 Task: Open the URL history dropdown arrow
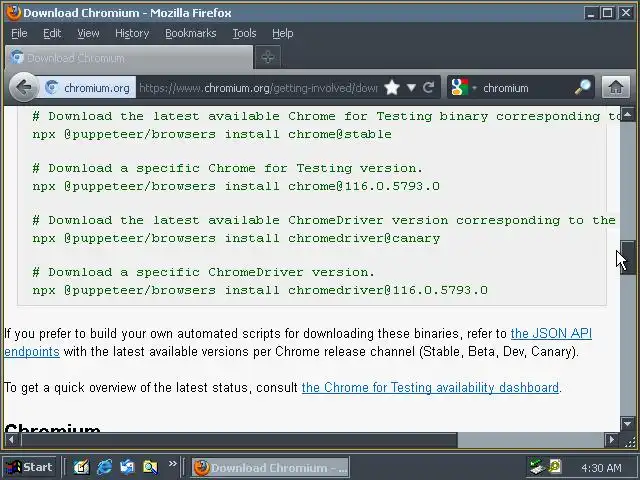(411, 88)
